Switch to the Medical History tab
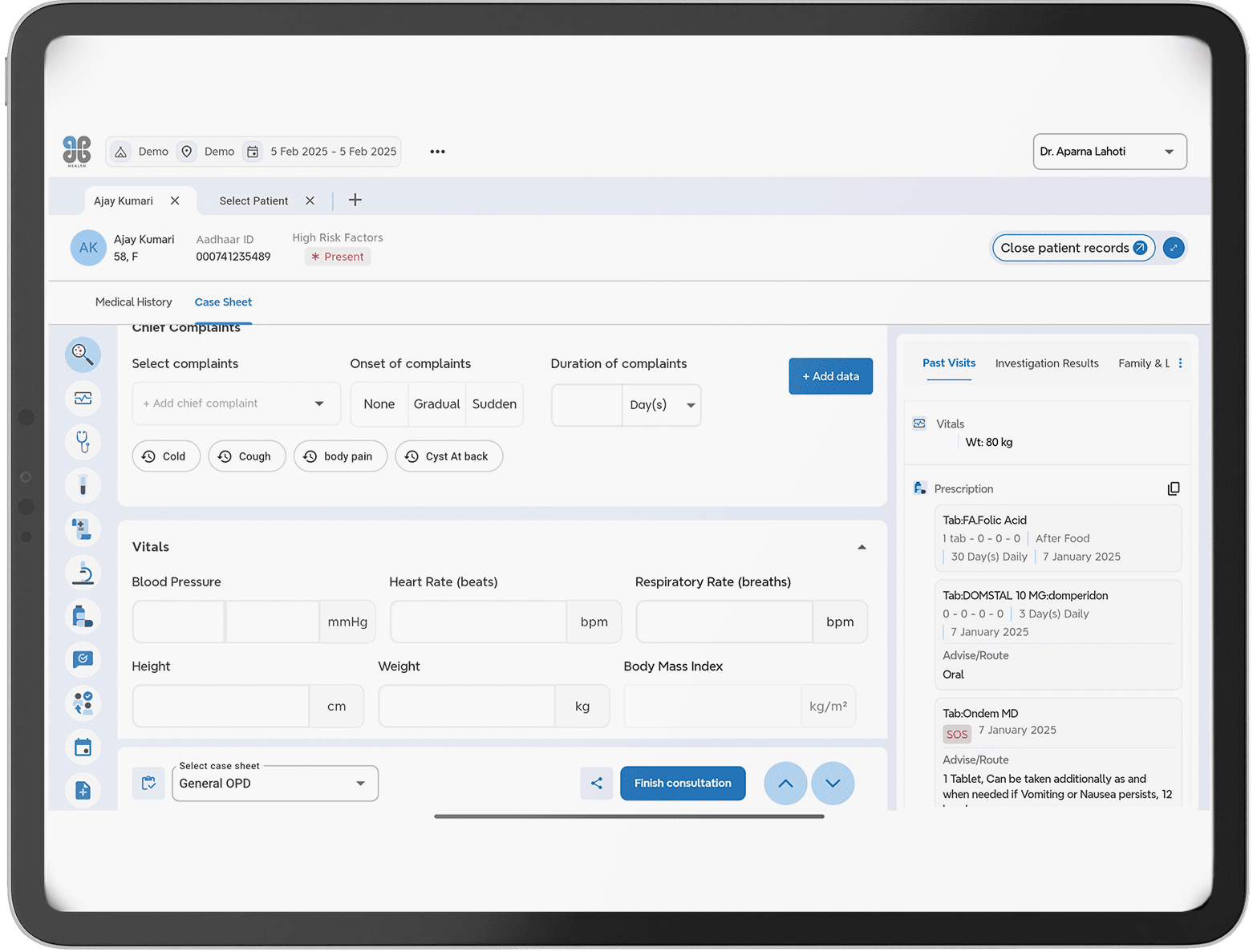This screenshot has width=1257, height=952. pos(133,302)
